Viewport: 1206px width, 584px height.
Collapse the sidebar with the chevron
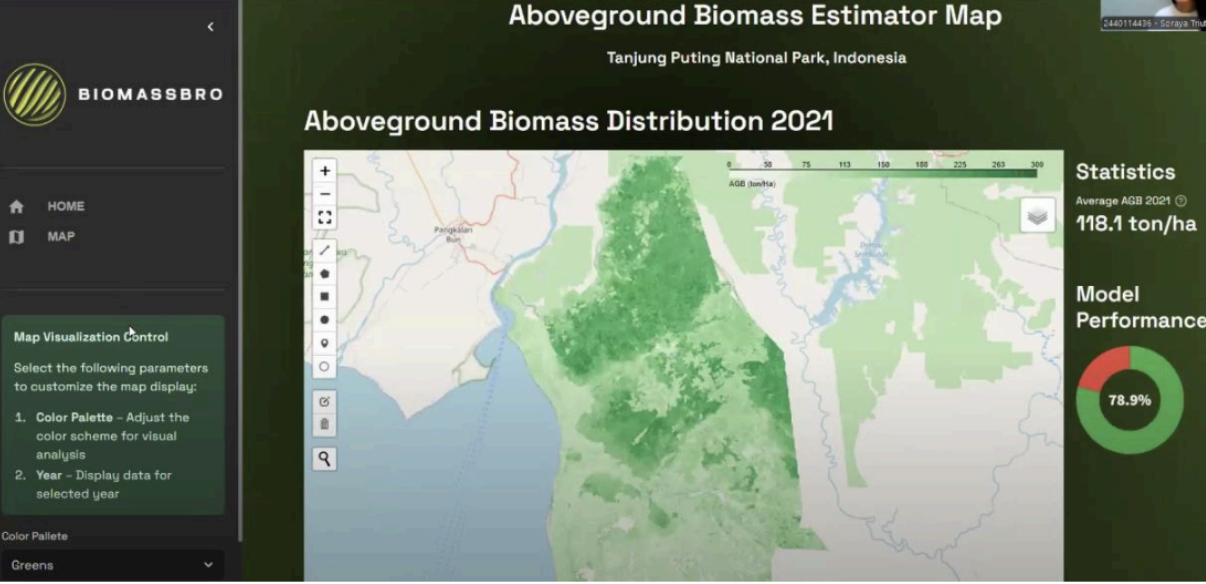pyautogui.click(x=210, y=27)
